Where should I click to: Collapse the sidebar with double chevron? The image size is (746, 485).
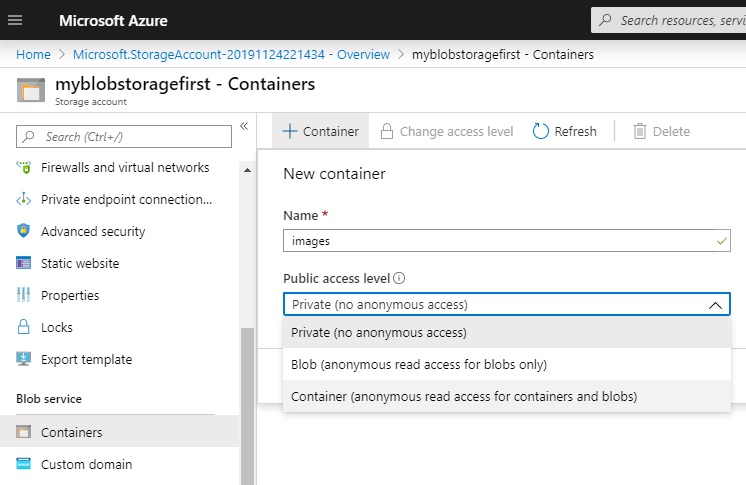pyautogui.click(x=244, y=126)
